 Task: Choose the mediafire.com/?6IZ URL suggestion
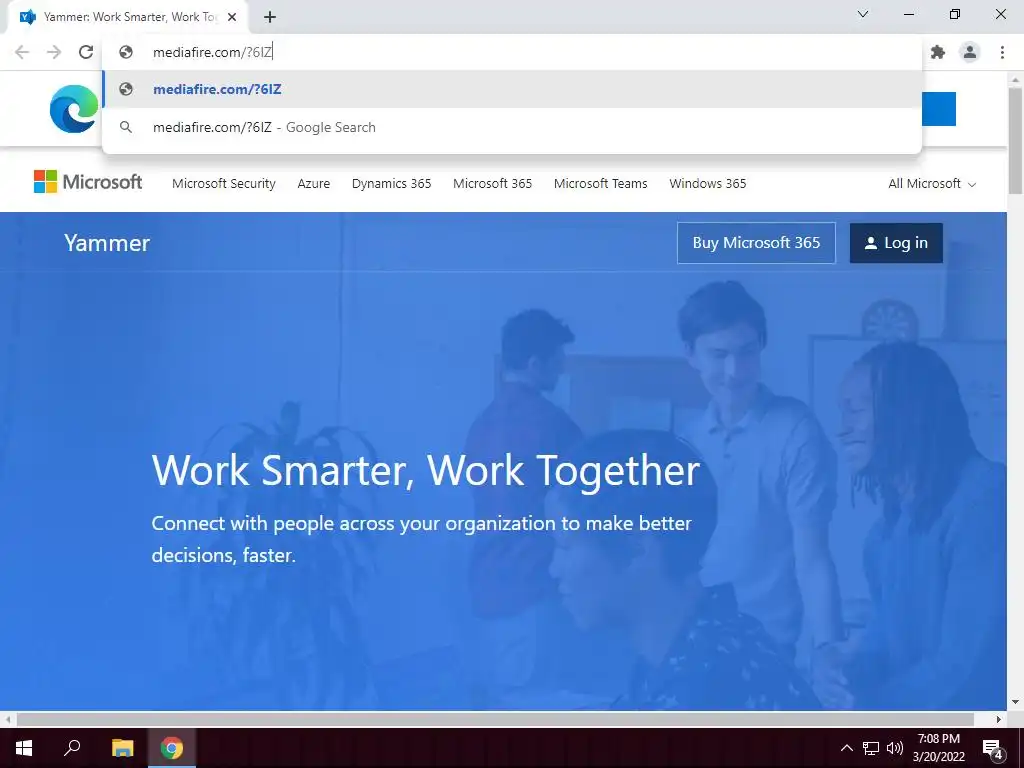pyautogui.click(x=513, y=89)
